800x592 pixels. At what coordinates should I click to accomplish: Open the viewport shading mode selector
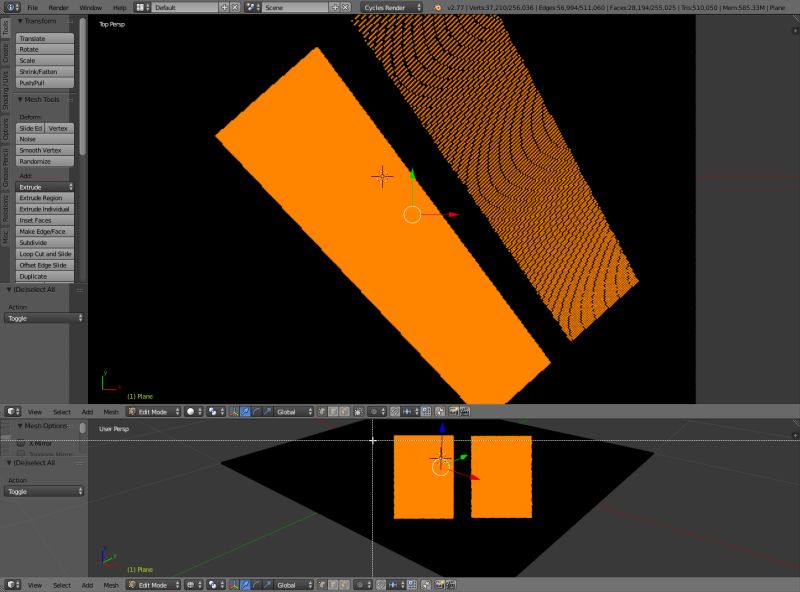tap(190, 410)
